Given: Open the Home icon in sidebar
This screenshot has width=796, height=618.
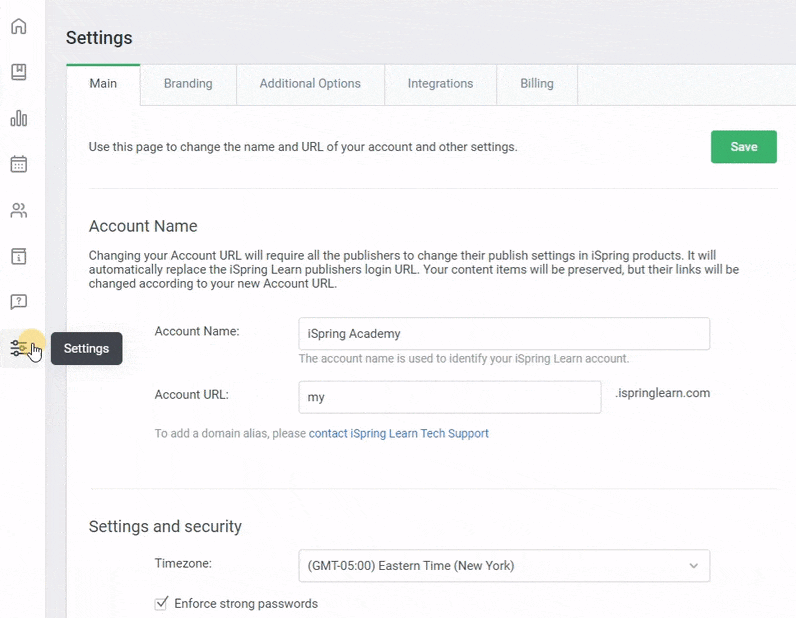Looking at the screenshot, I should click(18, 26).
